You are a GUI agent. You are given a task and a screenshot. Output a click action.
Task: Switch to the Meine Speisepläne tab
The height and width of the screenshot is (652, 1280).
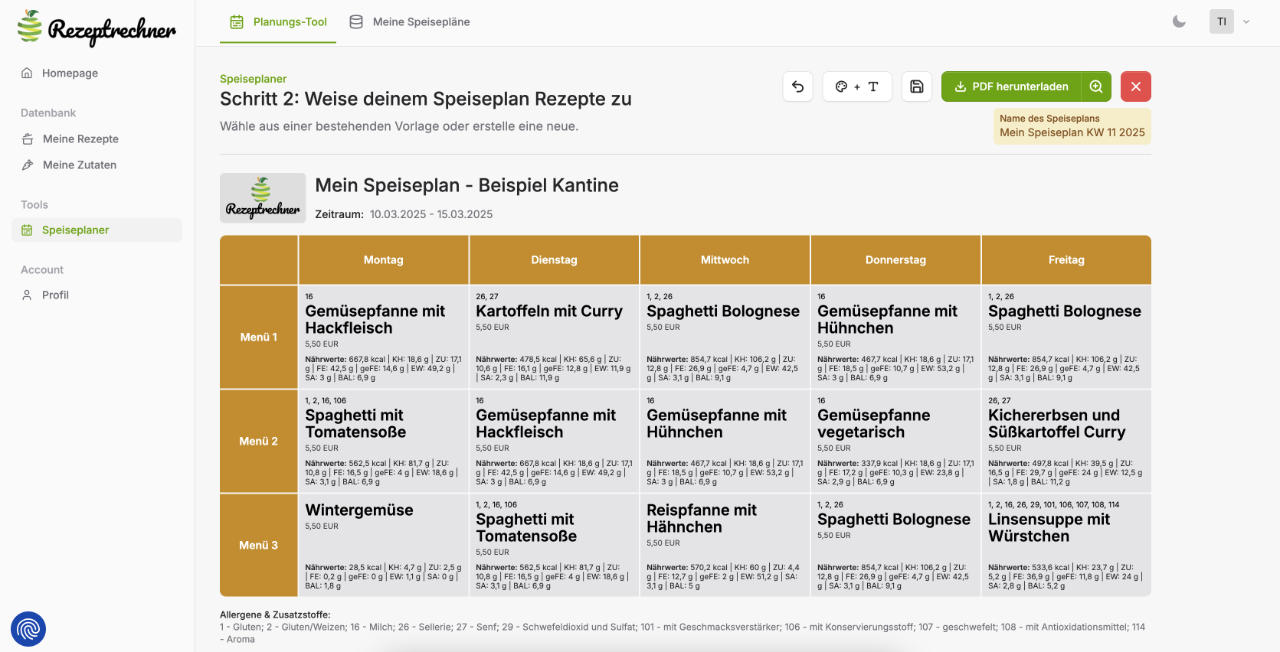410,21
